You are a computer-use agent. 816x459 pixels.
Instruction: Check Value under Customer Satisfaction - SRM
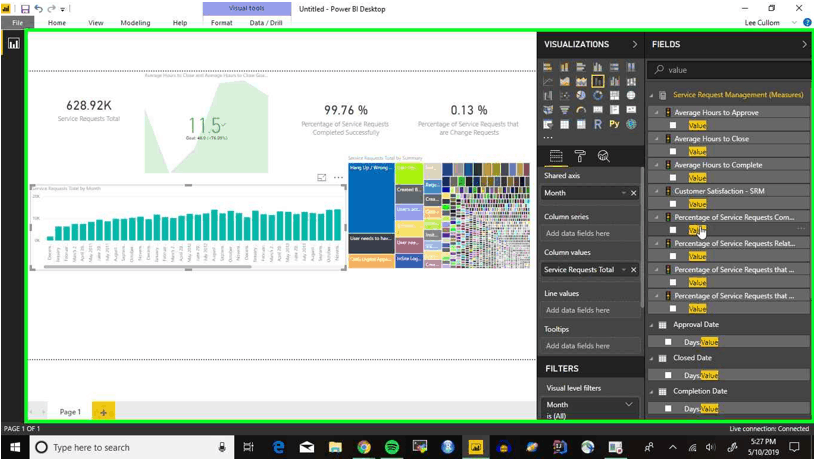pos(673,204)
